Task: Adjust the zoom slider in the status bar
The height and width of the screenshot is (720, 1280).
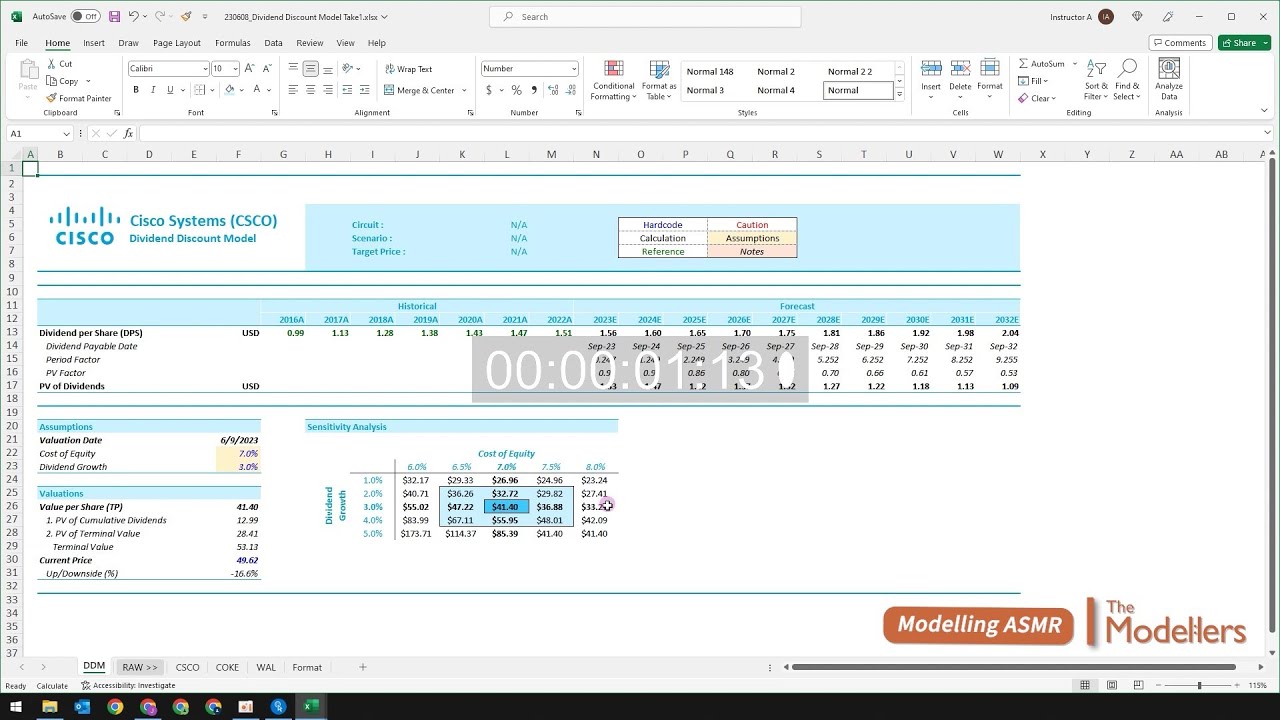Action: pos(1199,686)
